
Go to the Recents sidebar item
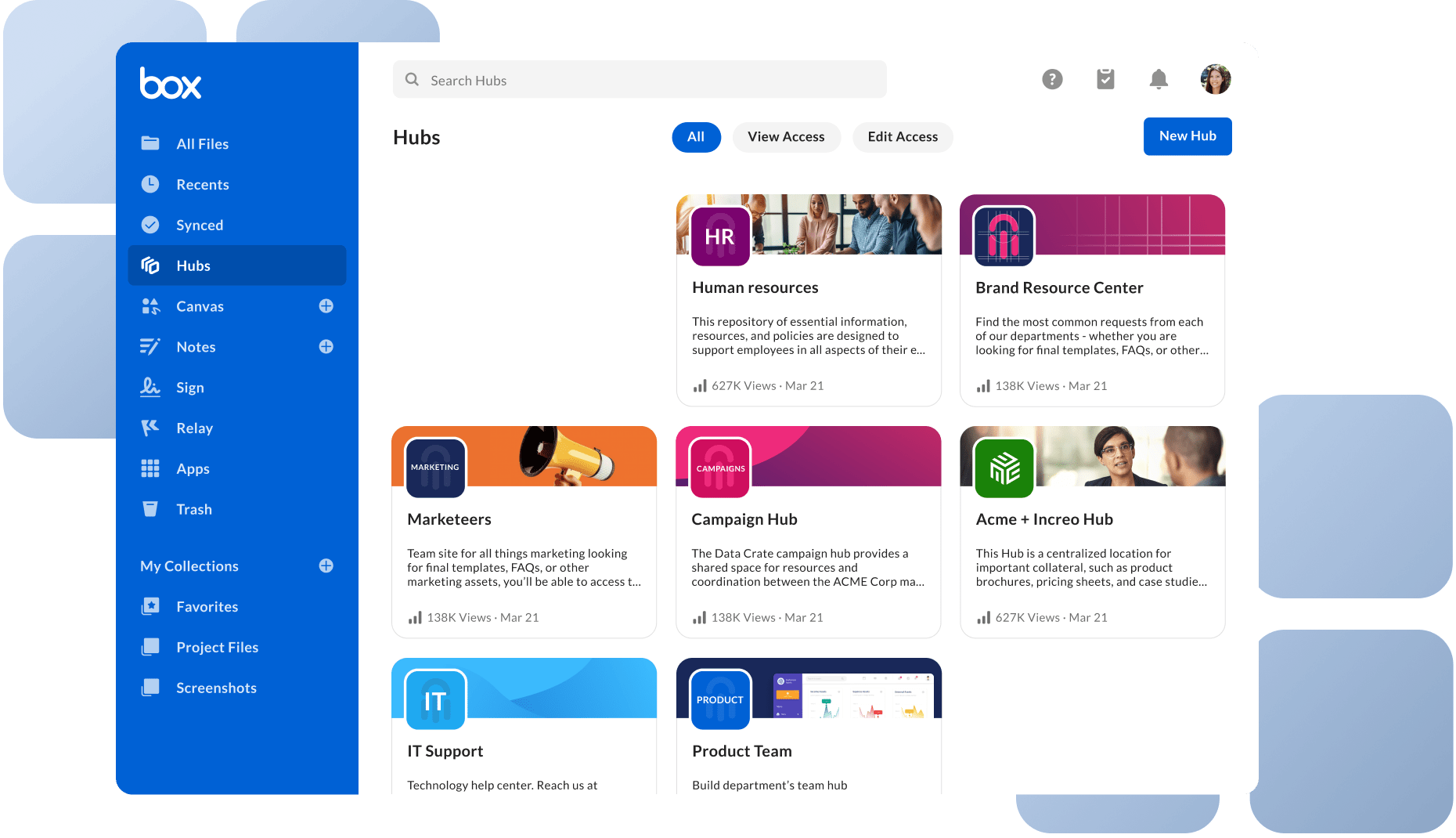pos(203,184)
